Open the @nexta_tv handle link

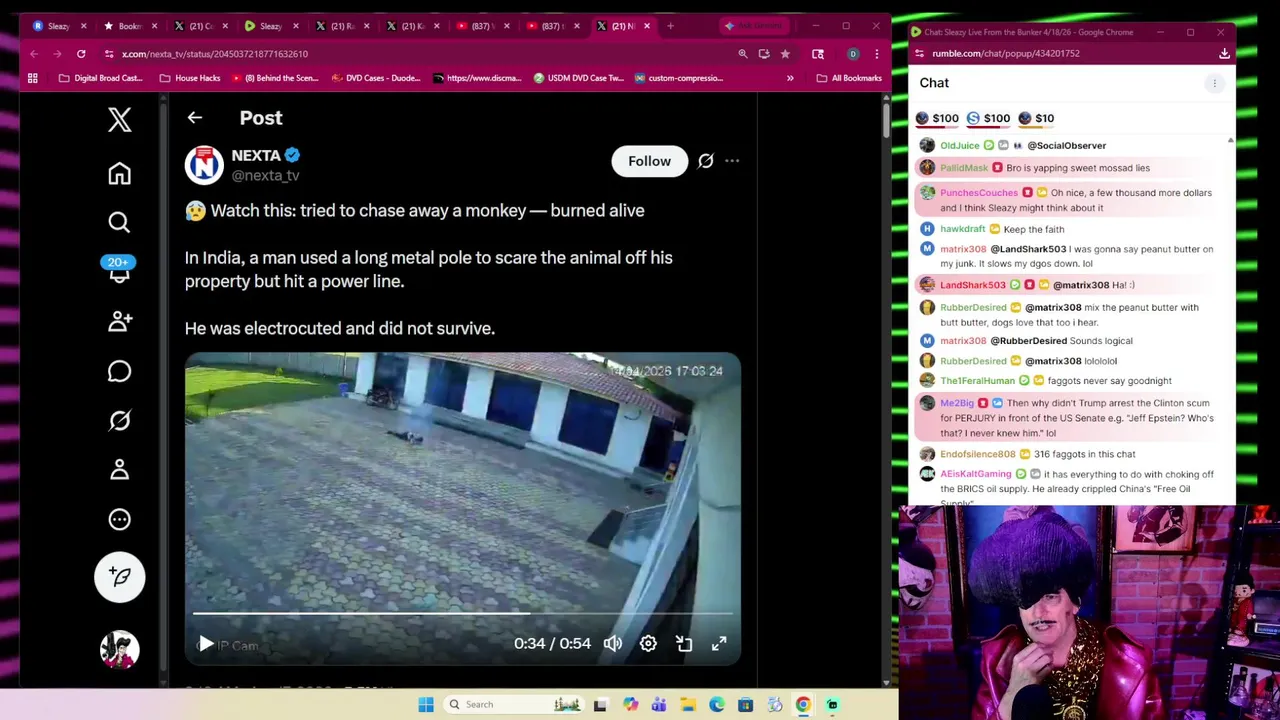coord(265,176)
